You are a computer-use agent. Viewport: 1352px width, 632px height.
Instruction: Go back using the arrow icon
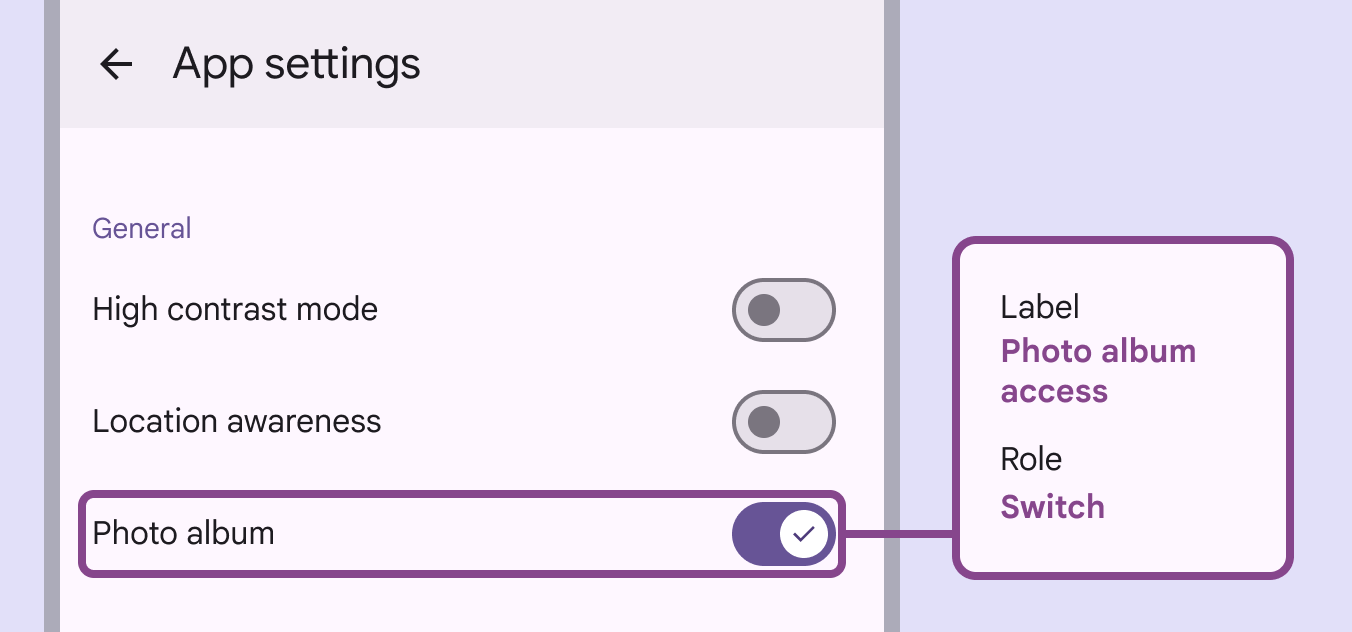(x=116, y=65)
